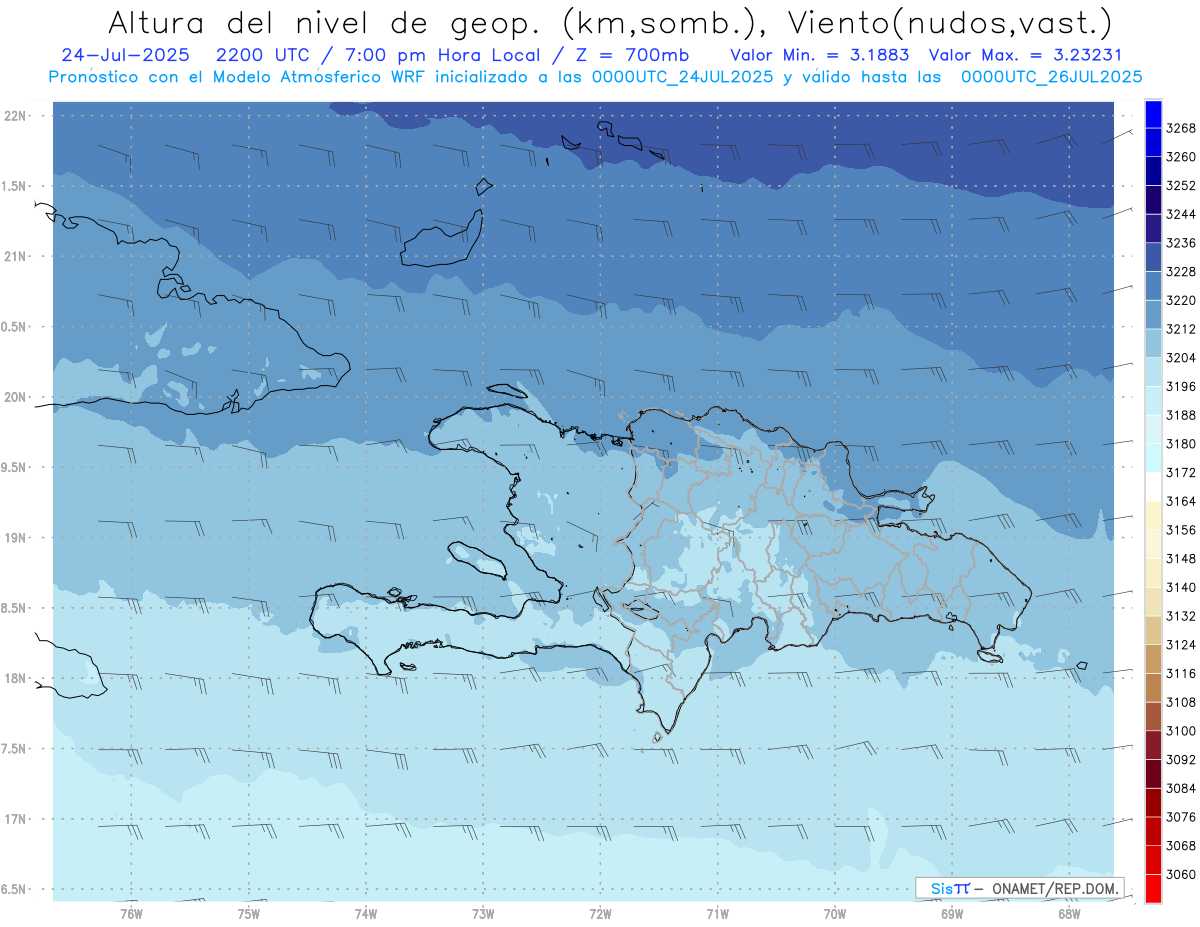This screenshot has height=927, width=1200.
Task: Click the "71W" longitude label
Action: 717,913
